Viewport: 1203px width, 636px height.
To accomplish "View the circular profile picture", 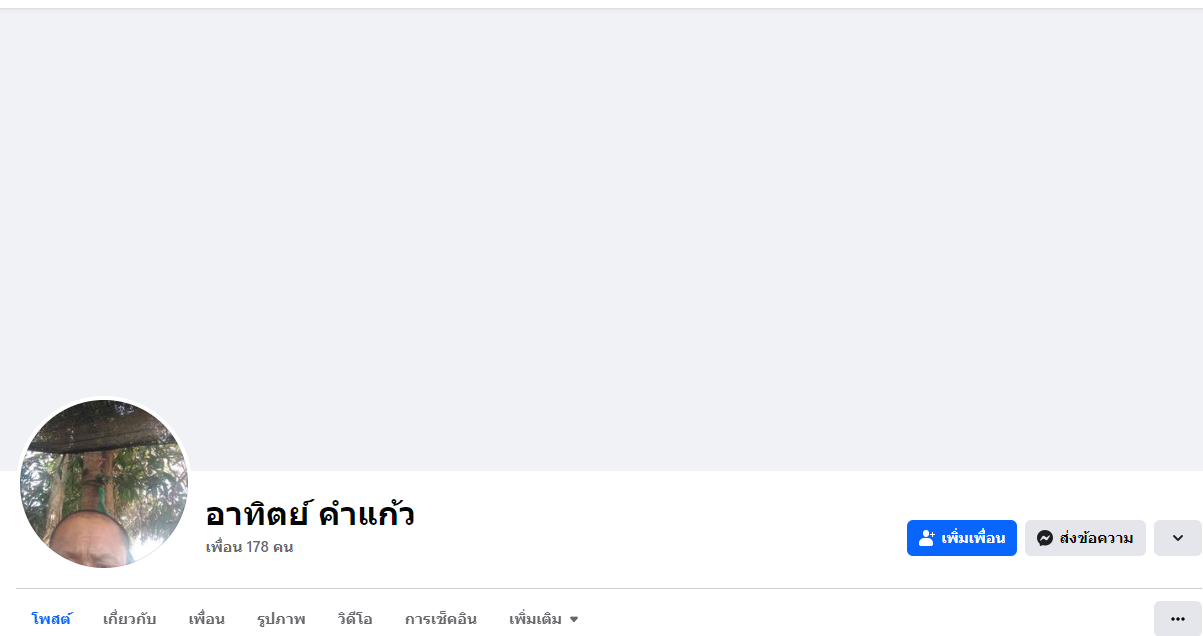I will pyautogui.click(x=104, y=484).
